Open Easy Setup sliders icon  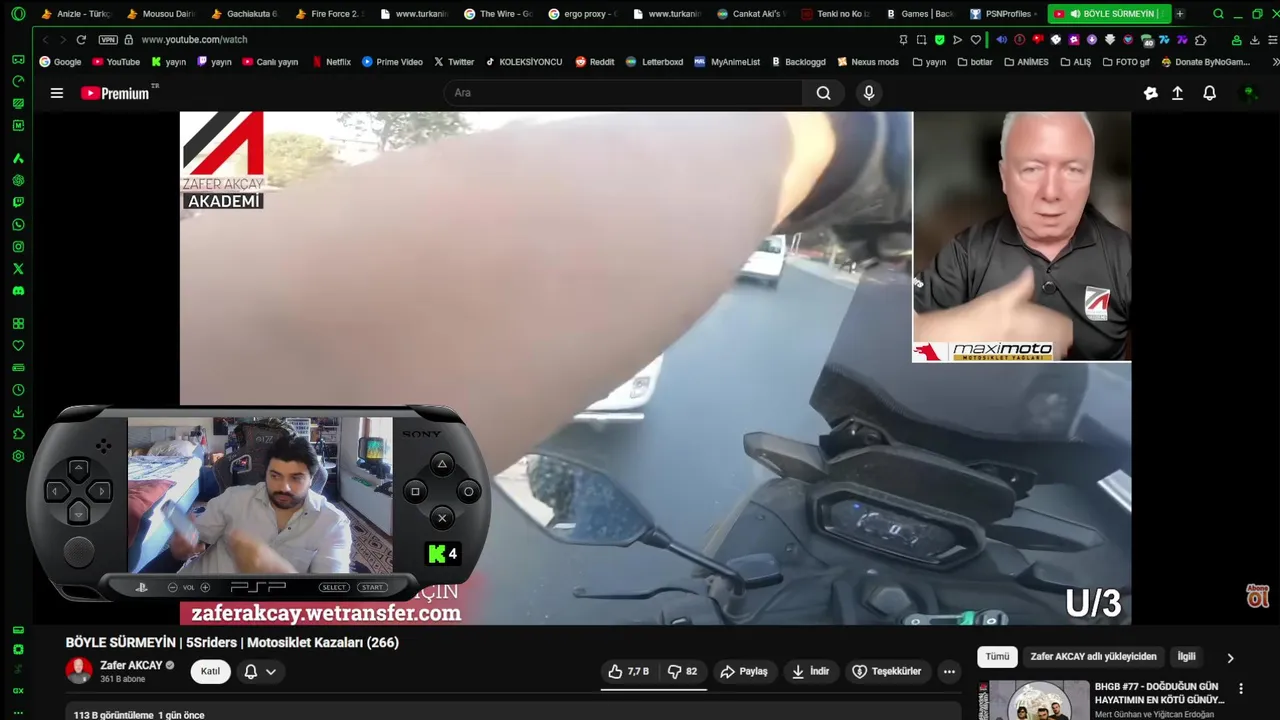pos(1273,40)
